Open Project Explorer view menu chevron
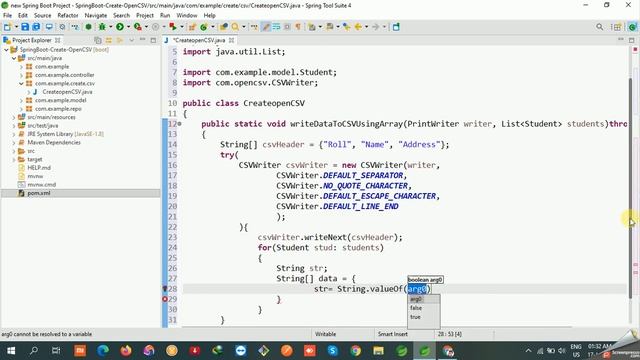The image size is (640, 360). [x=131, y=40]
